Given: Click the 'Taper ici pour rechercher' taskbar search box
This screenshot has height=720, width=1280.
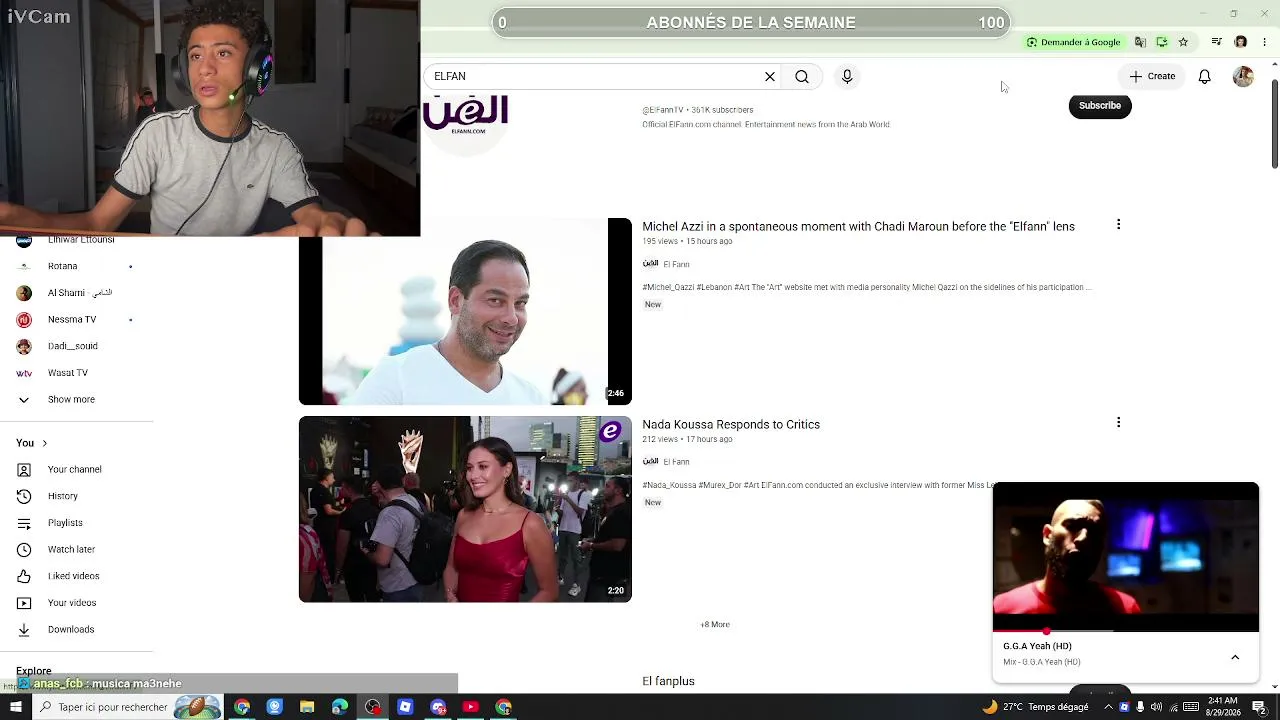Looking at the screenshot, I should (x=128, y=707).
